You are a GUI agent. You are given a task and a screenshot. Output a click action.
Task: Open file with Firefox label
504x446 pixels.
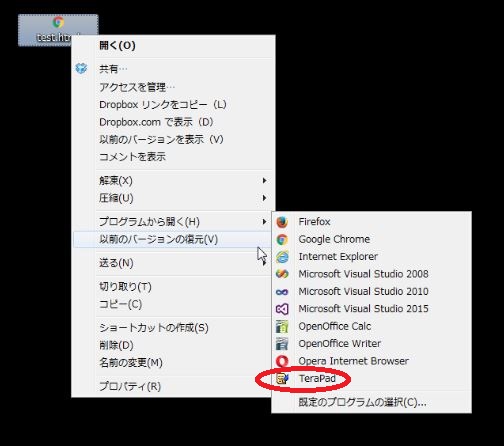click(314, 222)
